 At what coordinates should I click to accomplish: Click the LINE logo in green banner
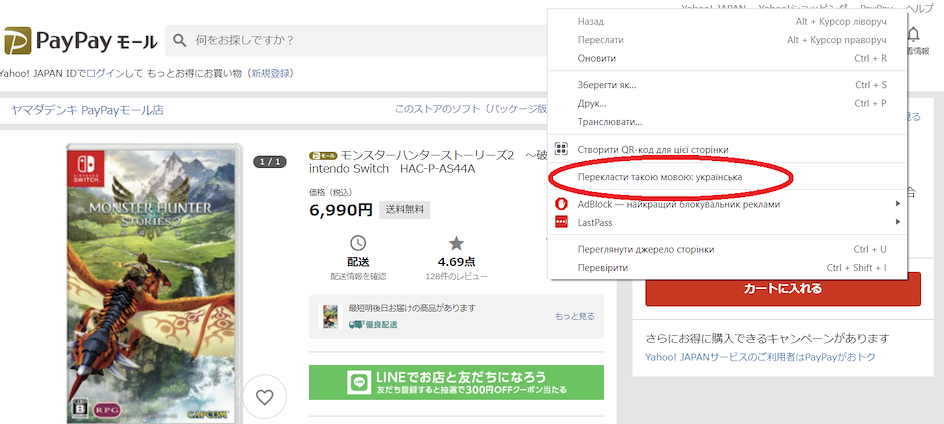359,382
